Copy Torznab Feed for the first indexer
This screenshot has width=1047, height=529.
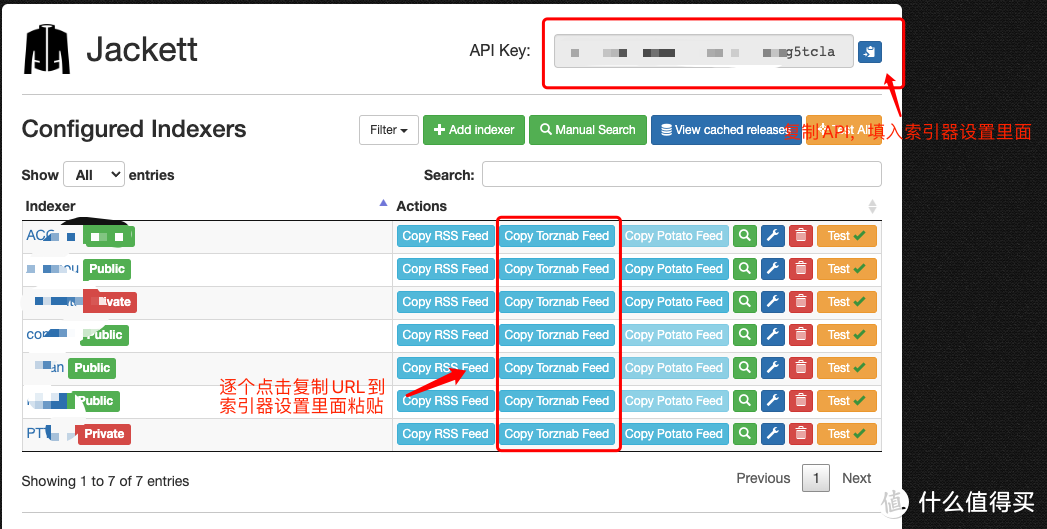[x=556, y=236]
